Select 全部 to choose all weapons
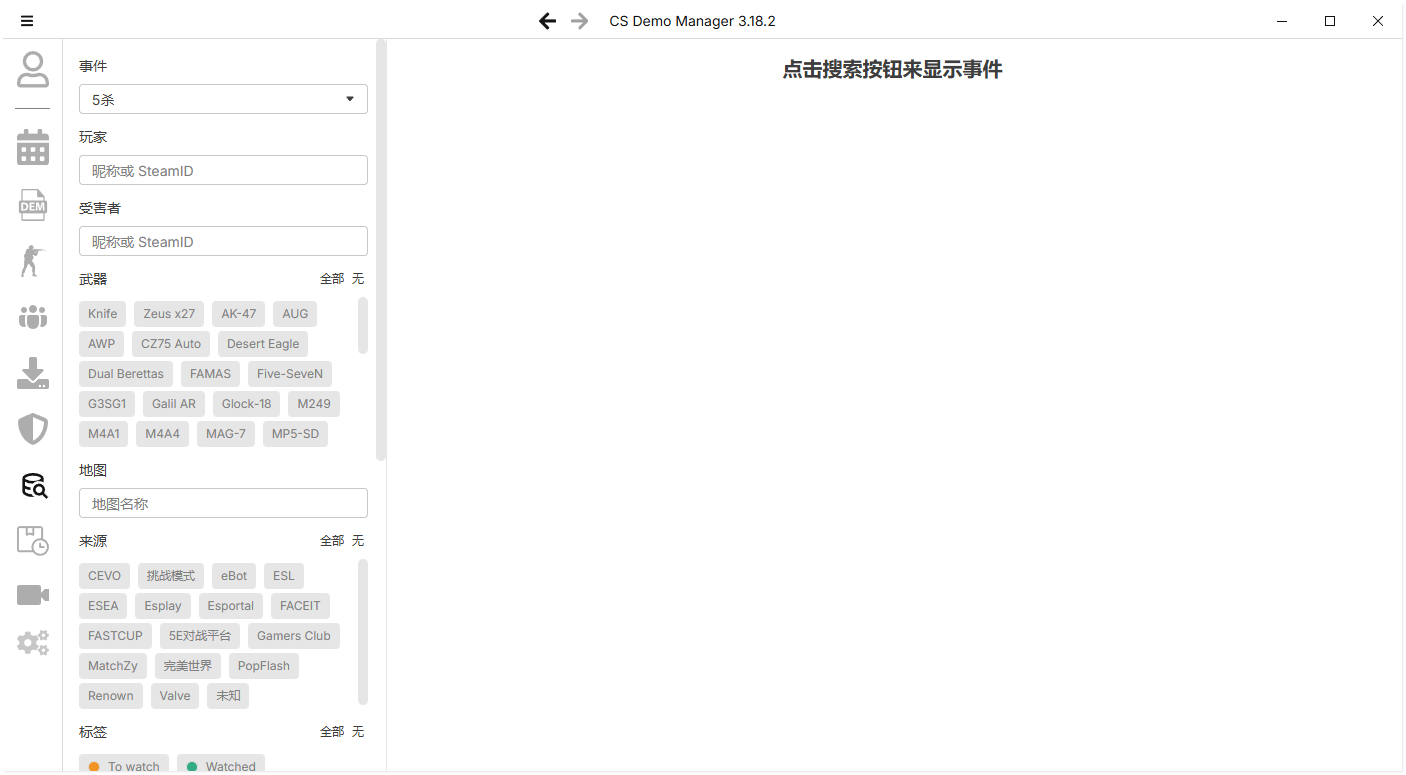The image size is (1406, 775). pyautogui.click(x=331, y=278)
